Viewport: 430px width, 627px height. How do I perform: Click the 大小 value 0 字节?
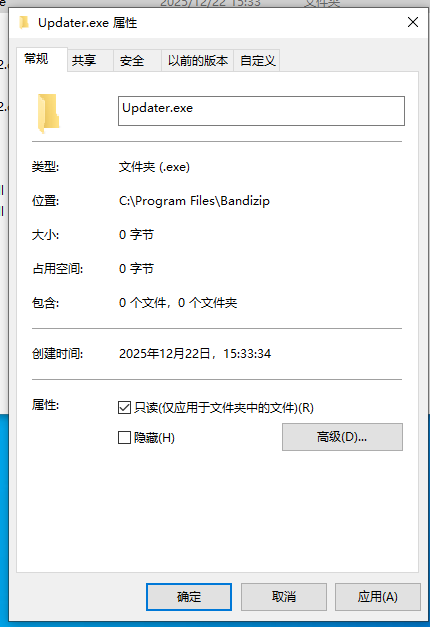(x=136, y=235)
